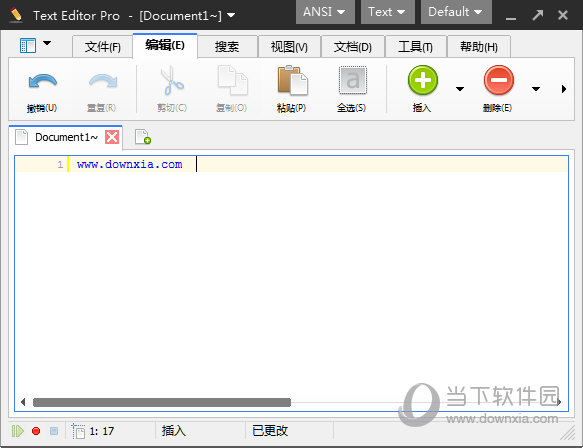Open a new document tab icon
Image resolution: width=583 pixels, height=448 pixels.
click(143, 137)
